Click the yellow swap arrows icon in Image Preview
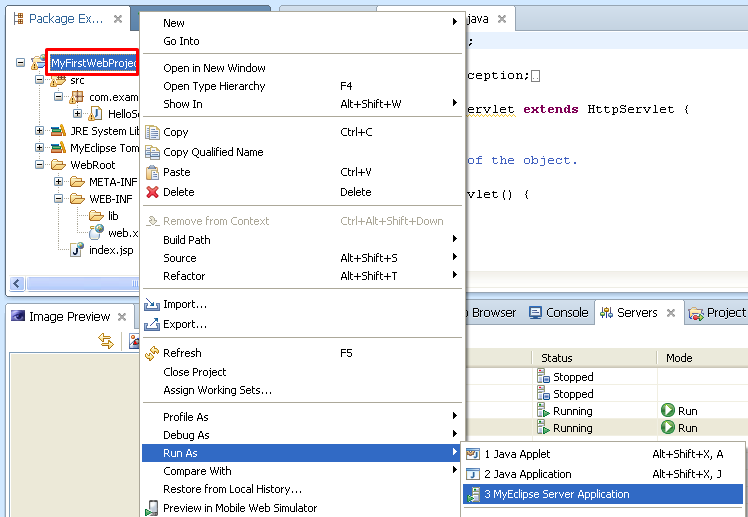 (106, 341)
